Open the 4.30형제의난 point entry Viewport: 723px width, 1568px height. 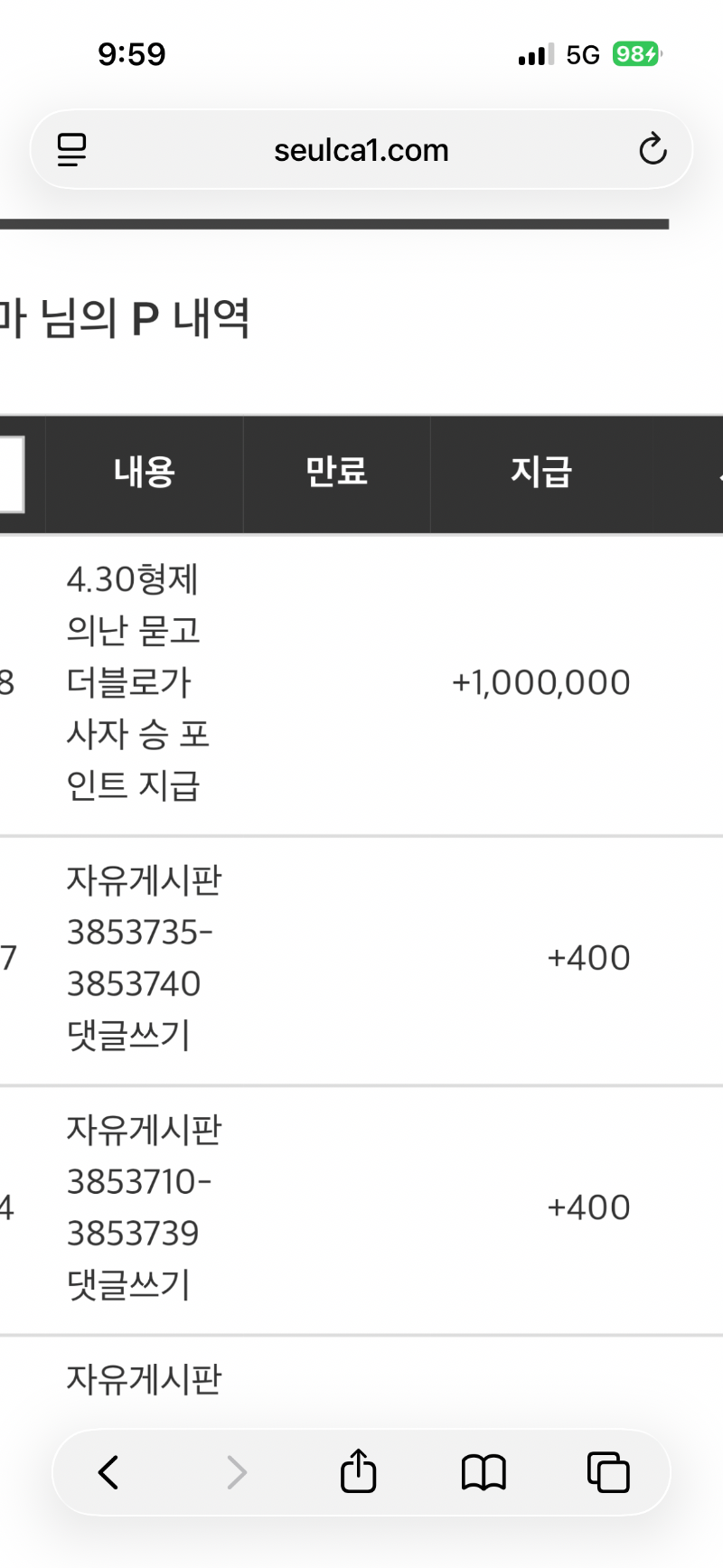point(136,682)
